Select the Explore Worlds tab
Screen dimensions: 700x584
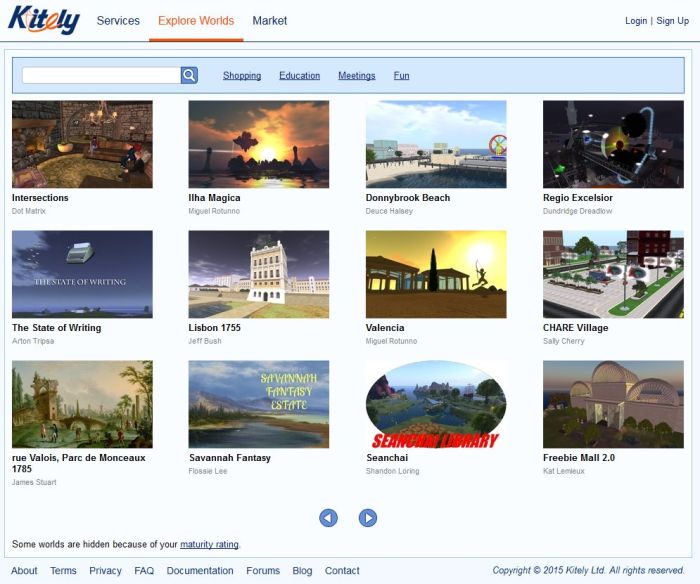coord(196,21)
